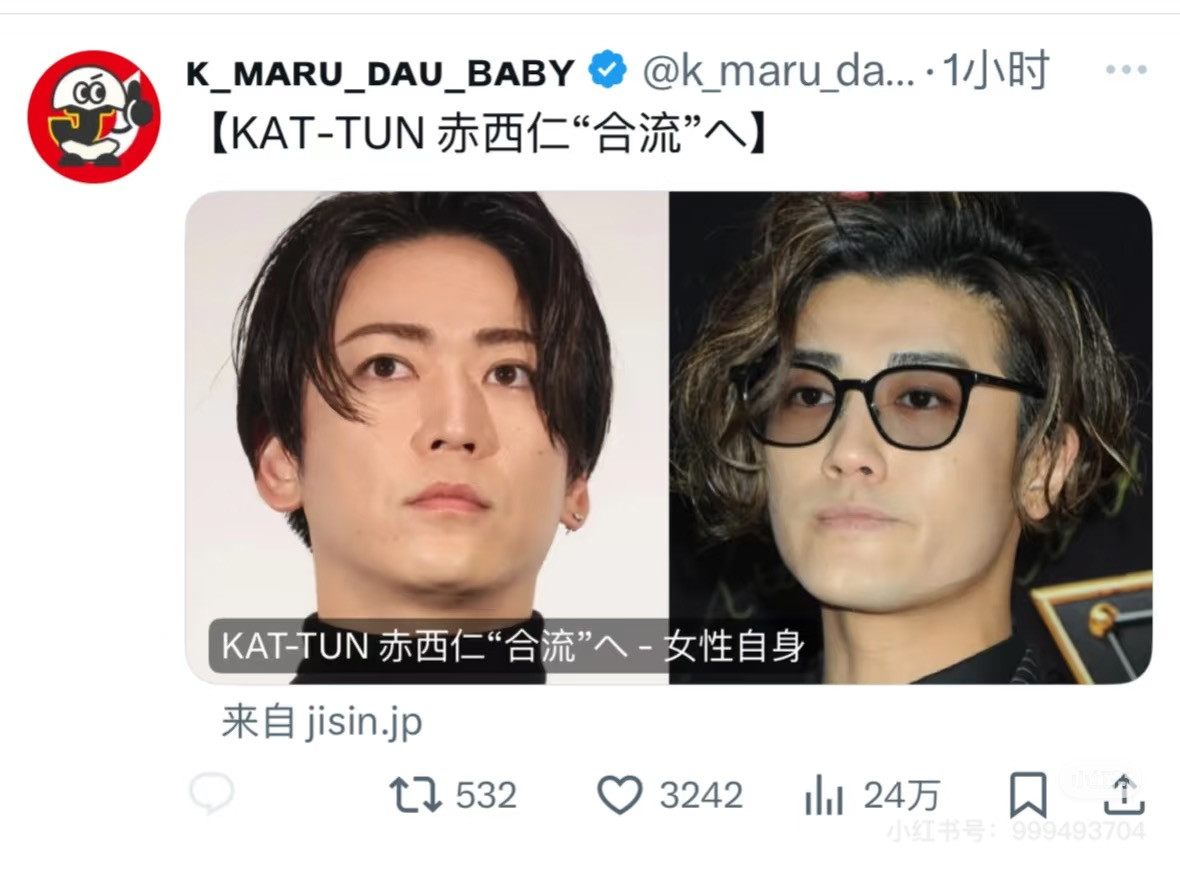The width and height of the screenshot is (1180, 872).
Task: Click the retweet arrows icon
Action: tap(415, 795)
